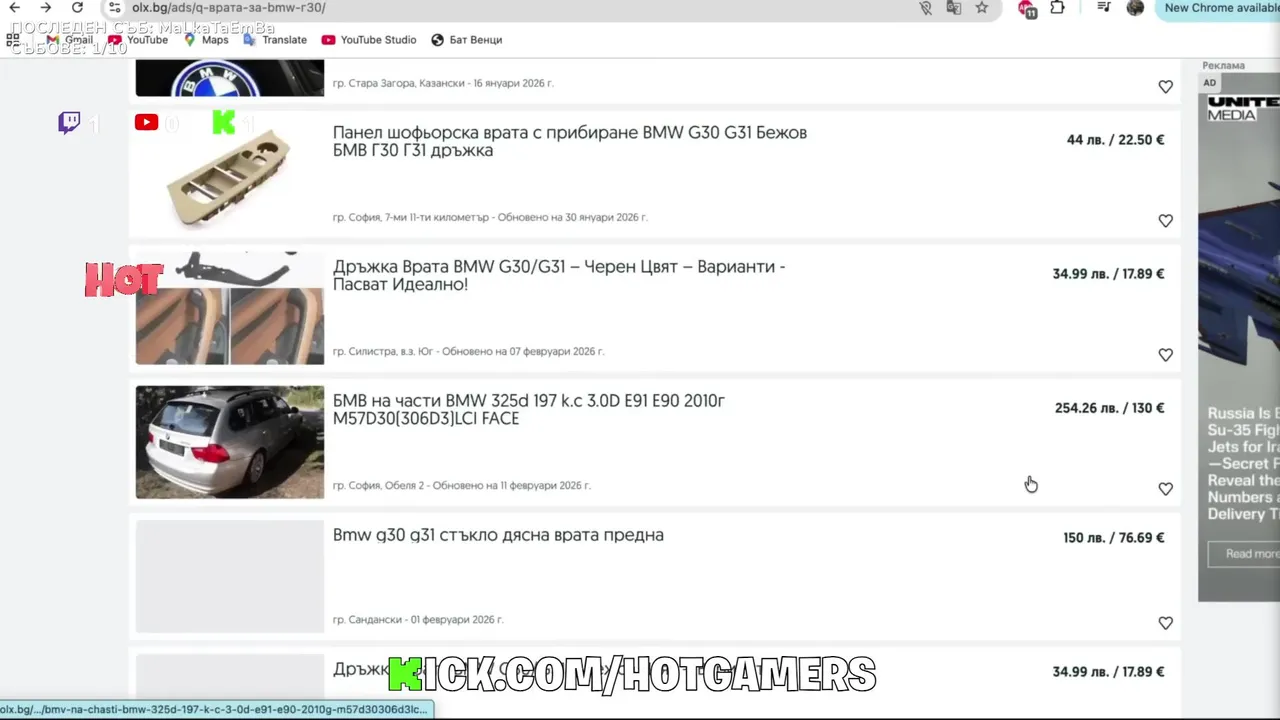Open the YouTube Studio bookmark
1280x720 pixels.
point(369,40)
